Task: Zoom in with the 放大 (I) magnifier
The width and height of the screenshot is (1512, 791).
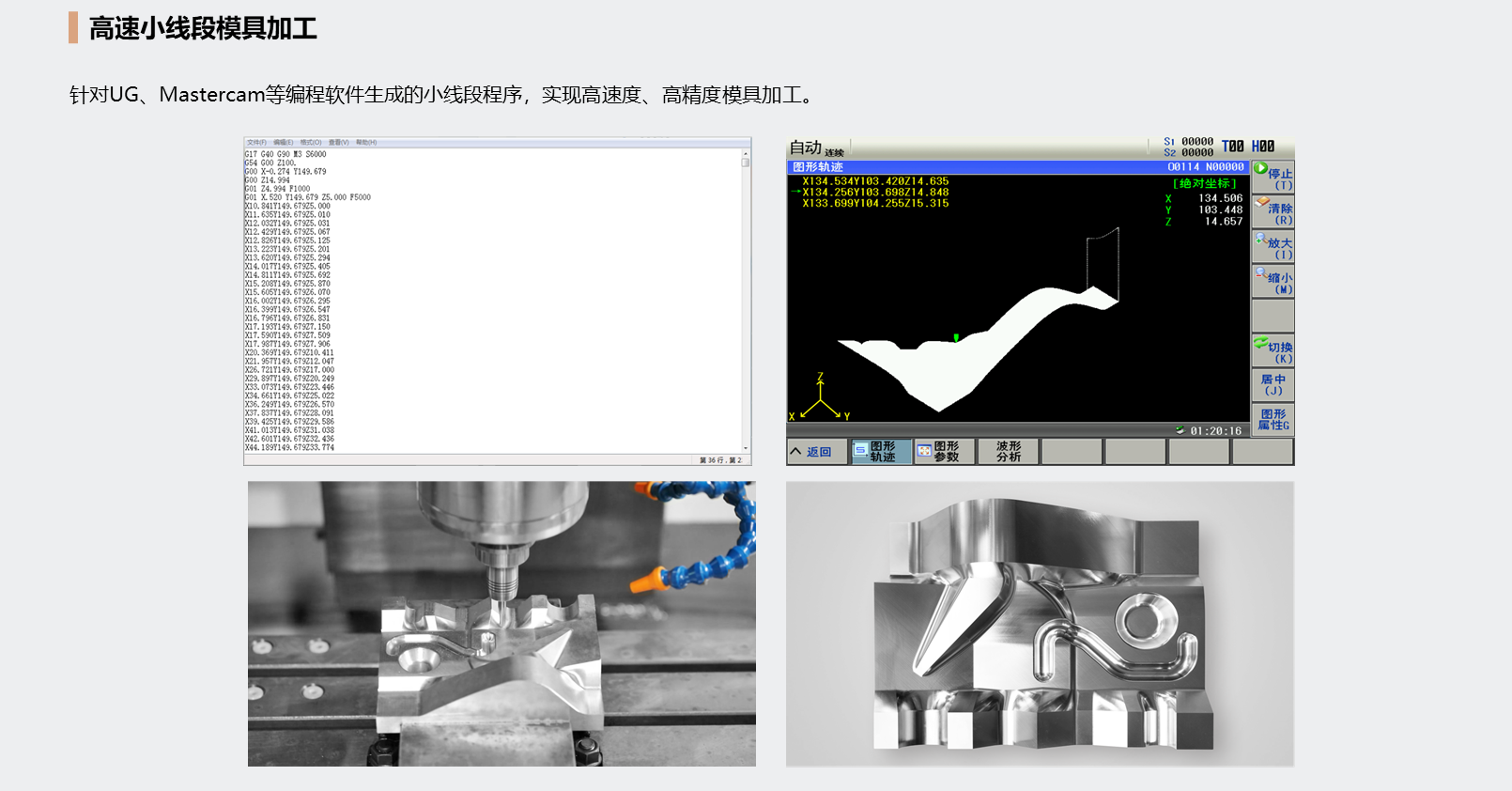Action: 1273,248
